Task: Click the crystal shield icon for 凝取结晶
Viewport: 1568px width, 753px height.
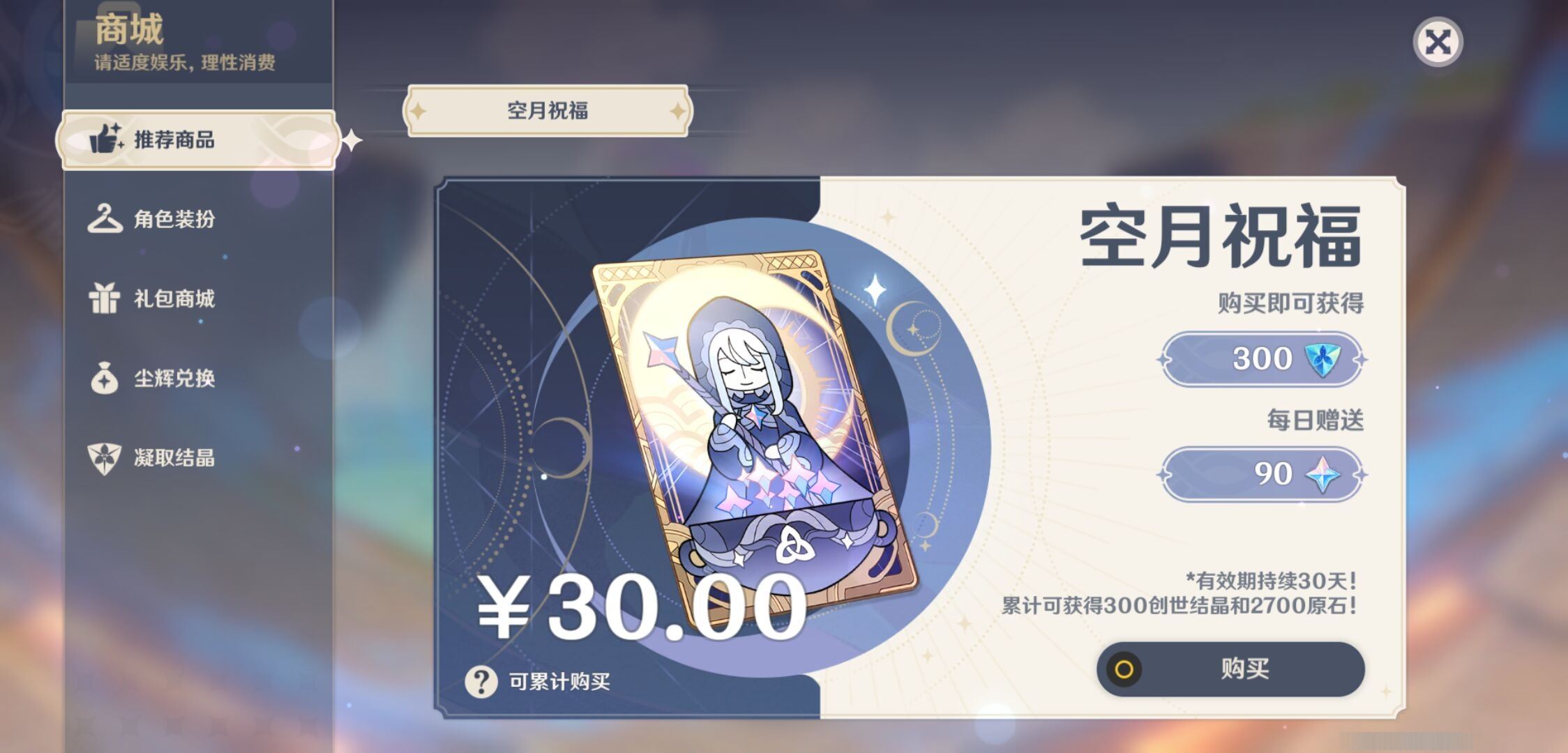Action: coord(105,458)
